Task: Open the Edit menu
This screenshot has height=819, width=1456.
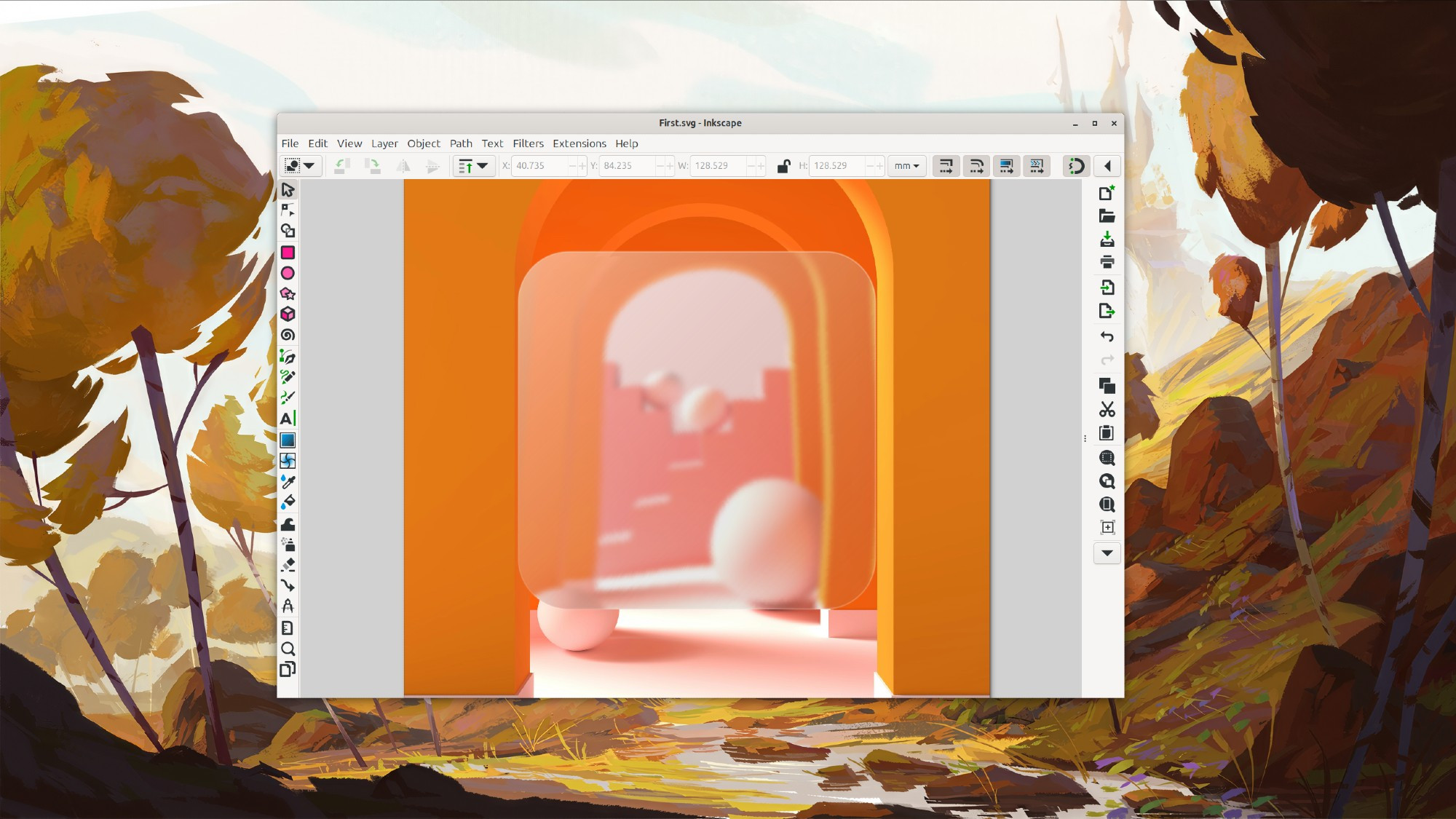Action: click(317, 143)
